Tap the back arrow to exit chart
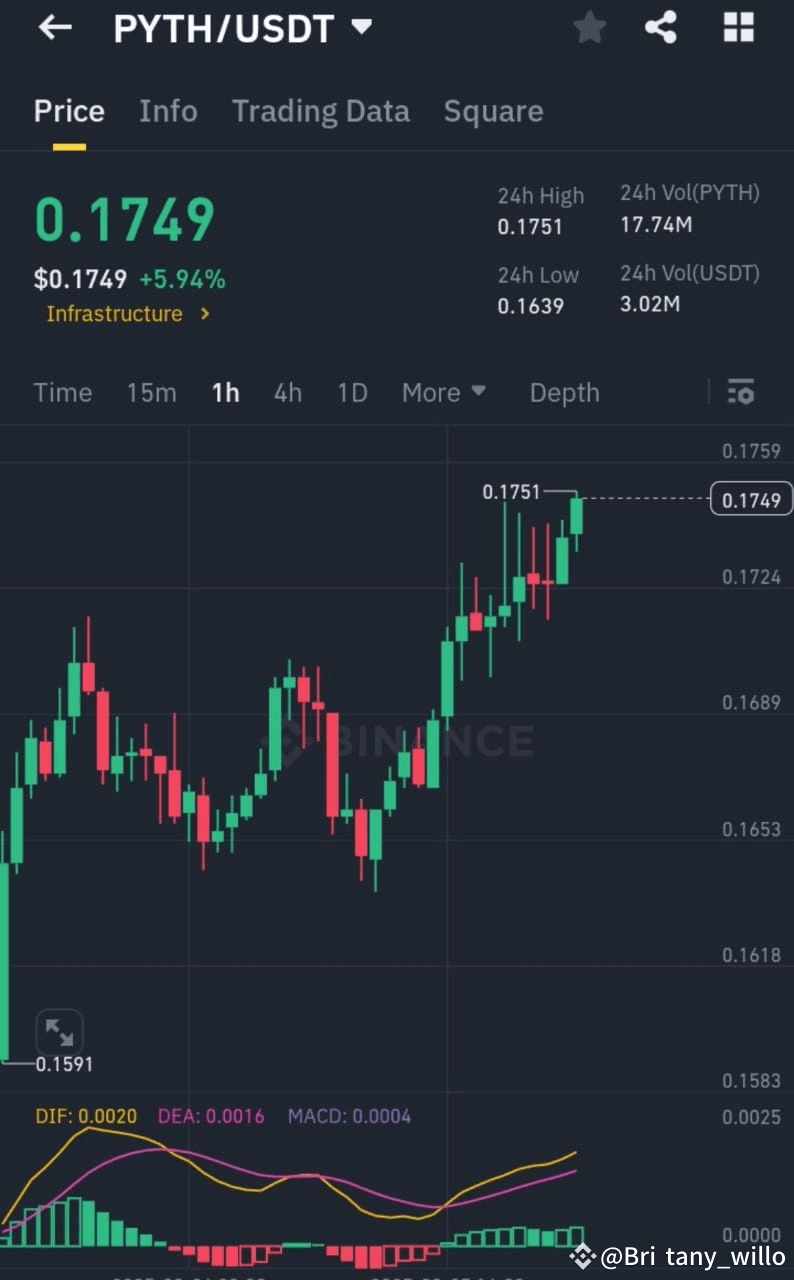The width and height of the screenshot is (794, 1280). coord(55,27)
